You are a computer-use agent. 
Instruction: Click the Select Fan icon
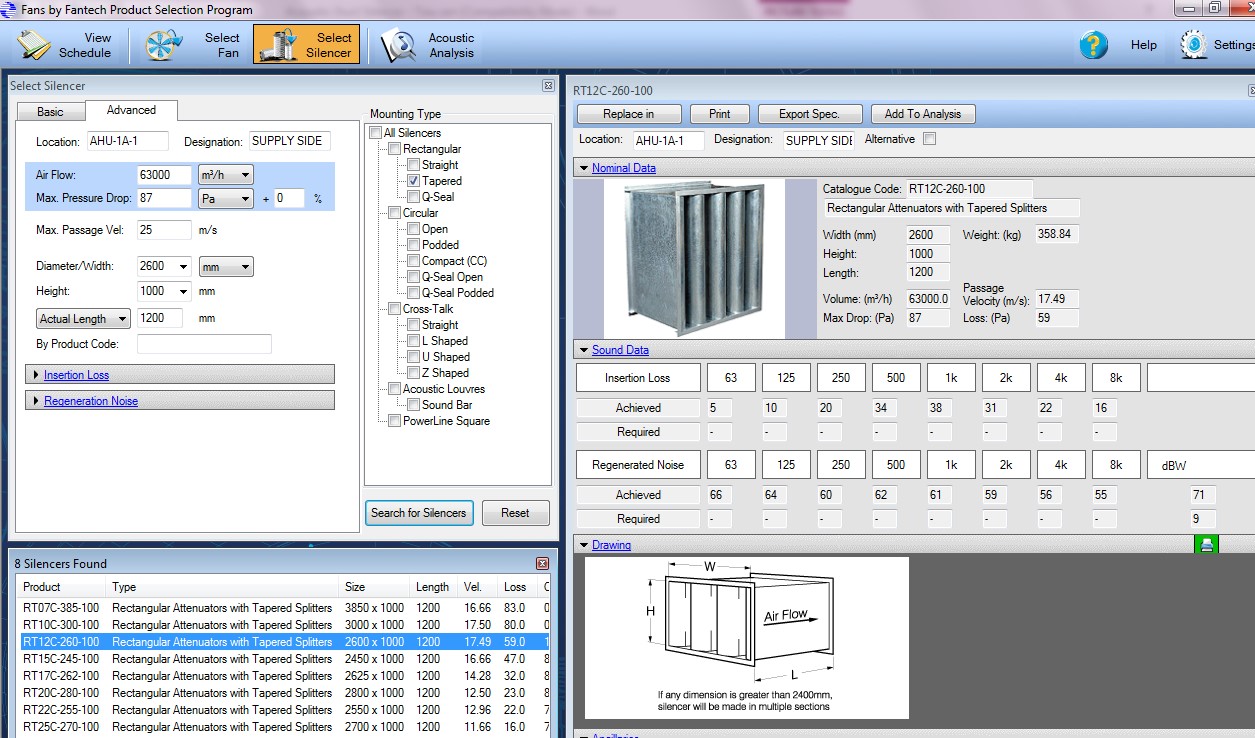point(165,45)
